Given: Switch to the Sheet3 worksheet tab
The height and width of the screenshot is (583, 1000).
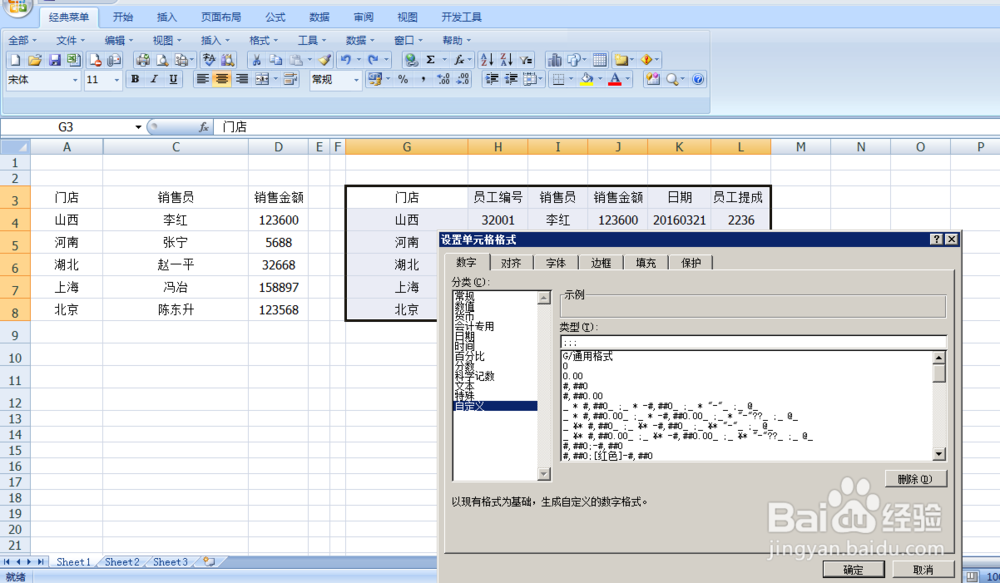Looking at the screenshot, I should (170, 562).
